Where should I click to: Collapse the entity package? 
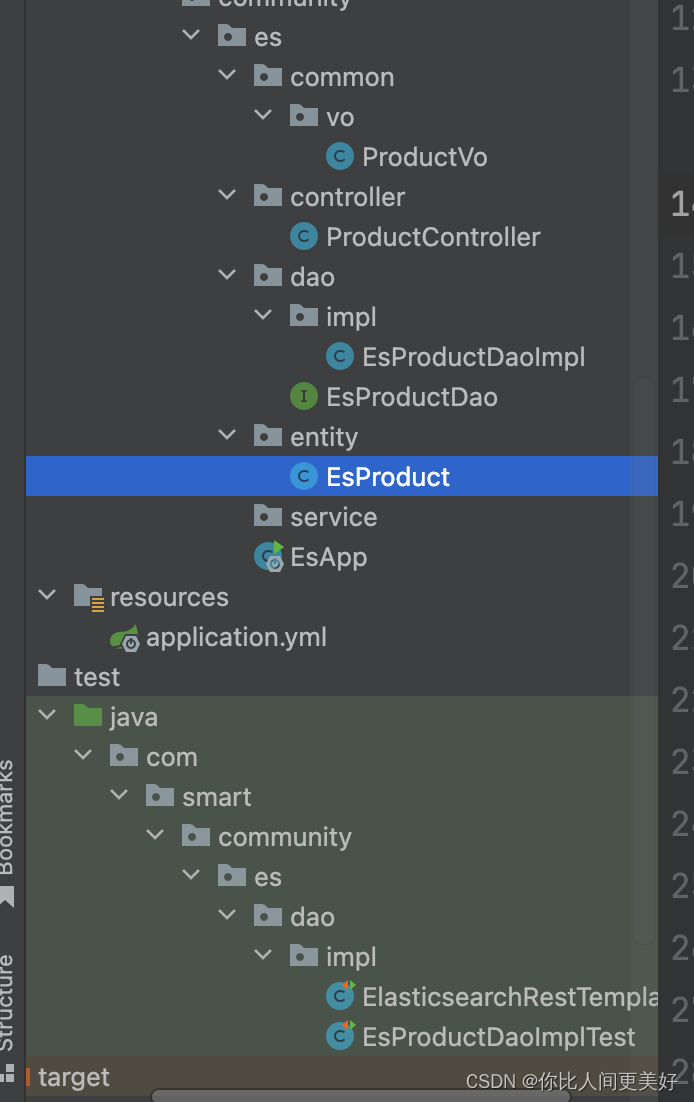coord(228,436)
